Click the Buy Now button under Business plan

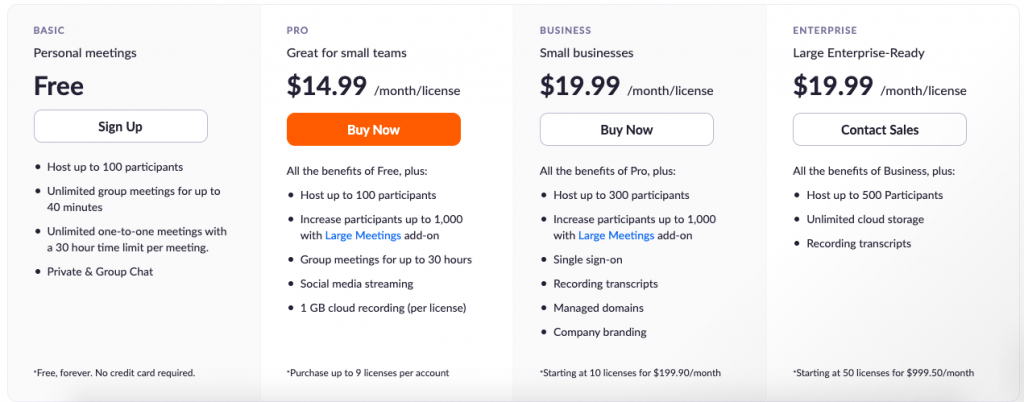(626, 130)
